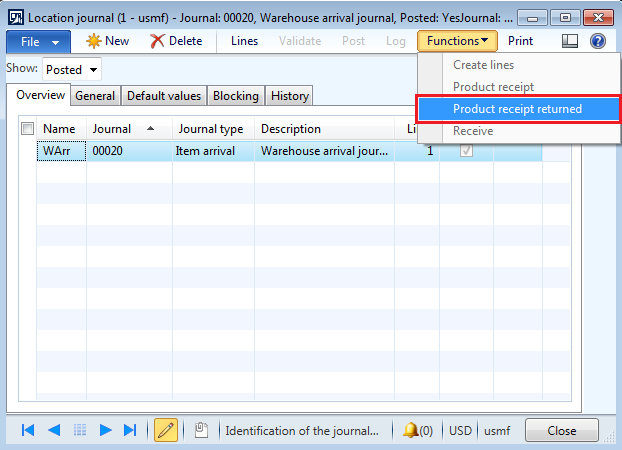Click the Validate toolbar button
The image size is (622, 450).
tap(300, 41)
